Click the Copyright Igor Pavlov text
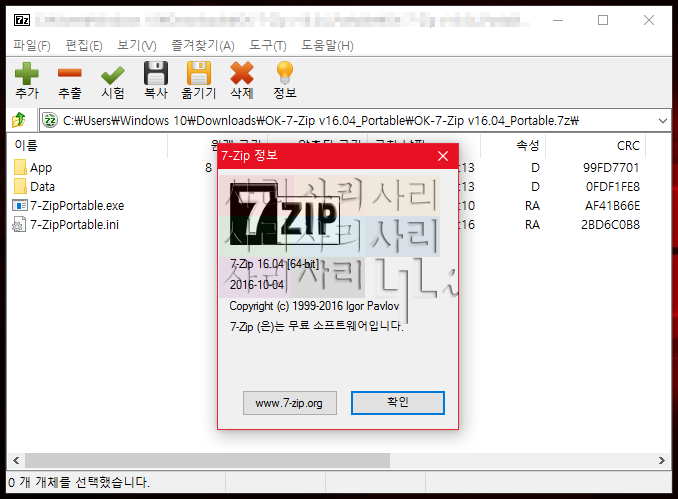This screenshot has width=678, height=499. click(x=314, y=306)
